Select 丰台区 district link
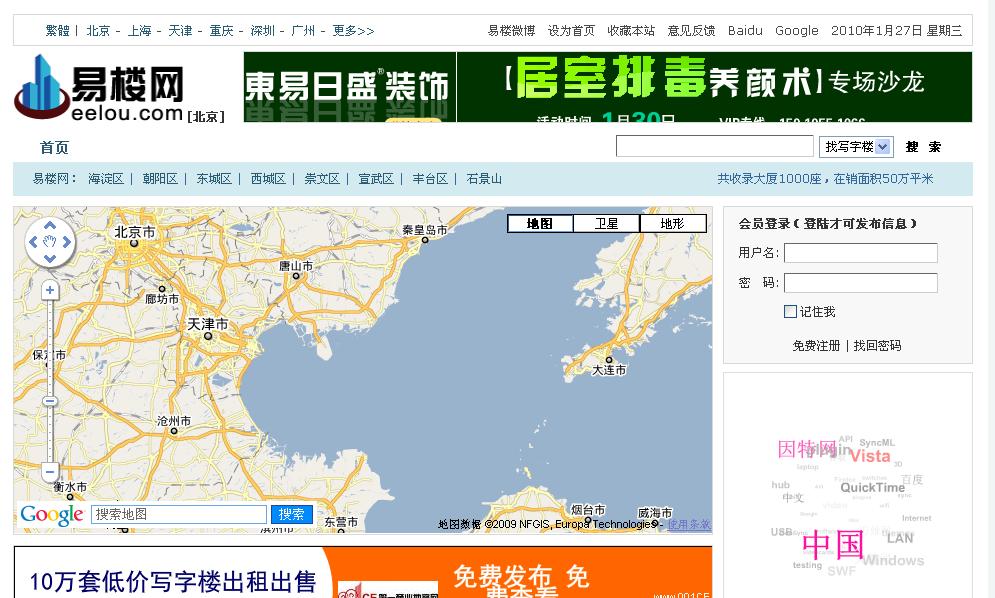Screen dimensions: 995x598 [x=430, y=179]
